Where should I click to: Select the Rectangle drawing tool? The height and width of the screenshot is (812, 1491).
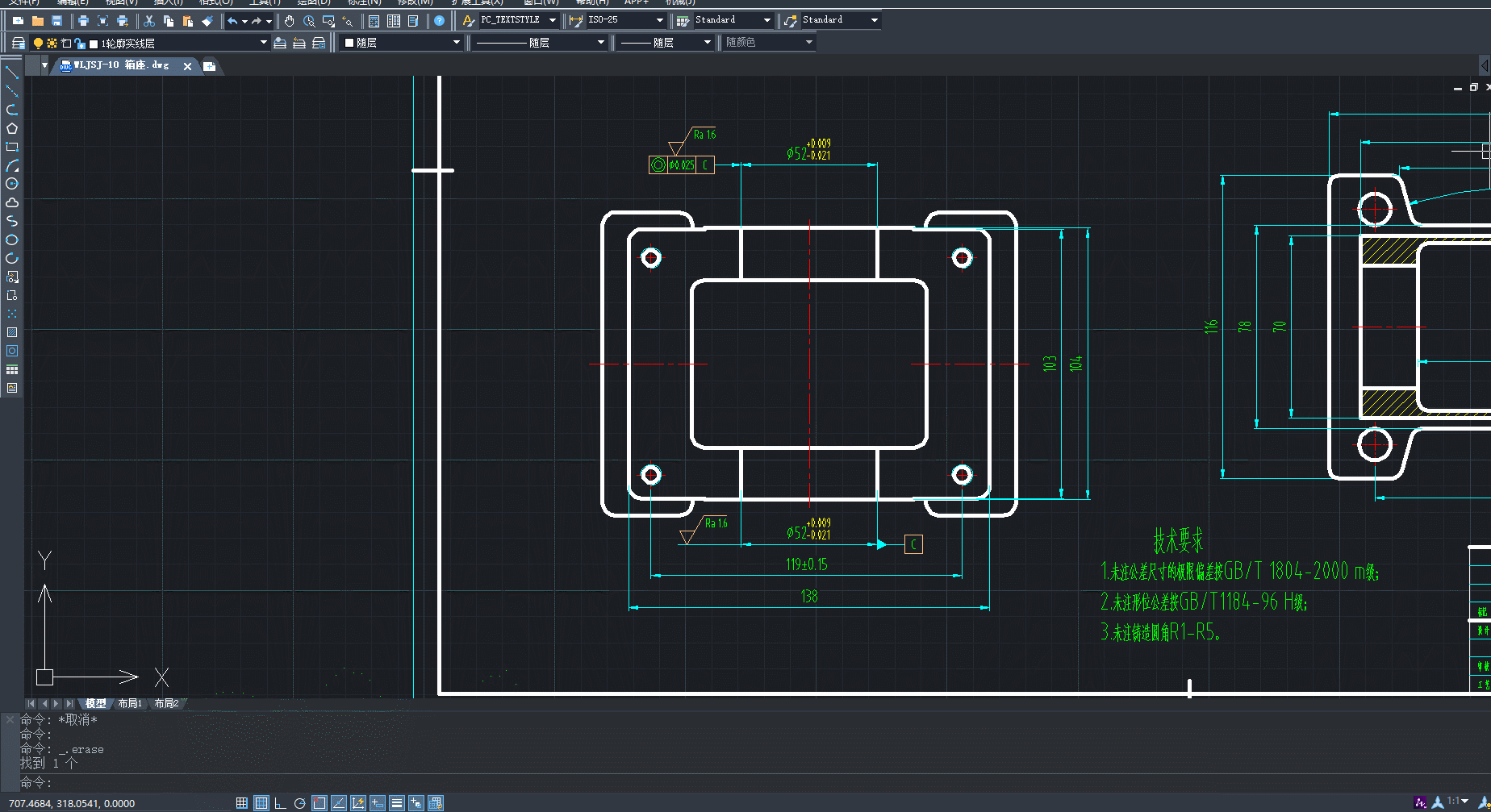[12, 147]
